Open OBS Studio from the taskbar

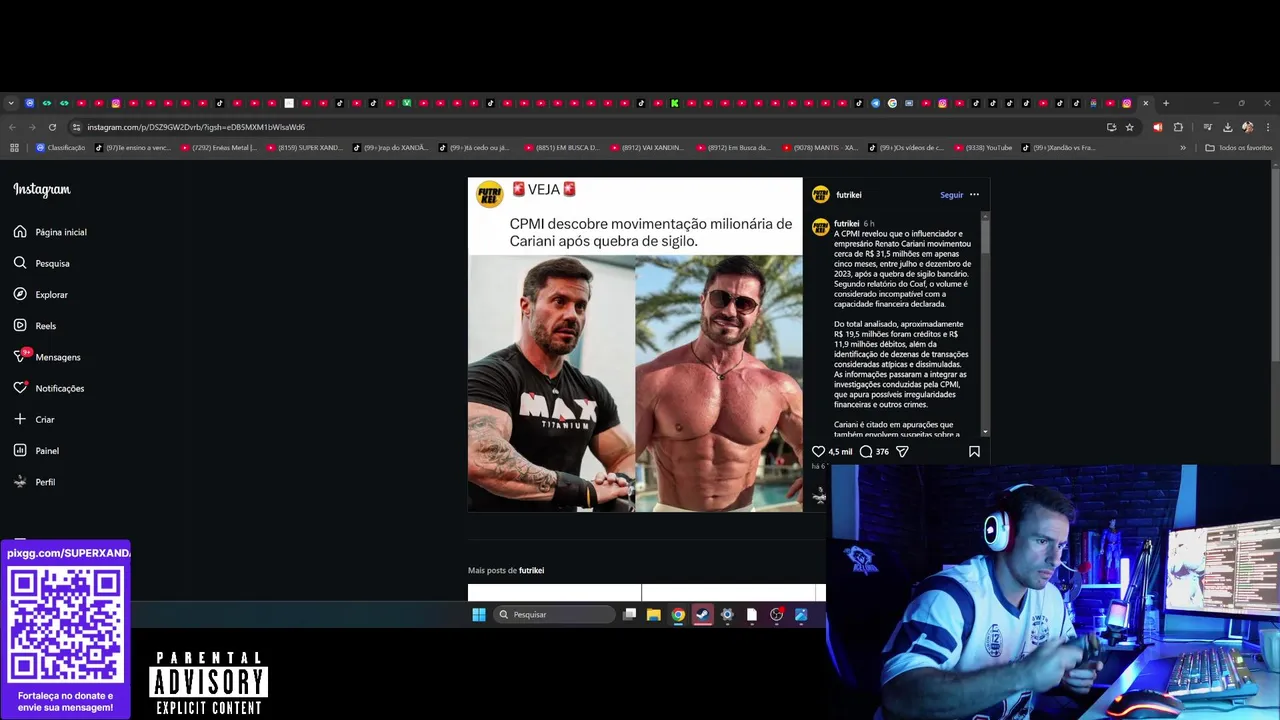point(776,615)
